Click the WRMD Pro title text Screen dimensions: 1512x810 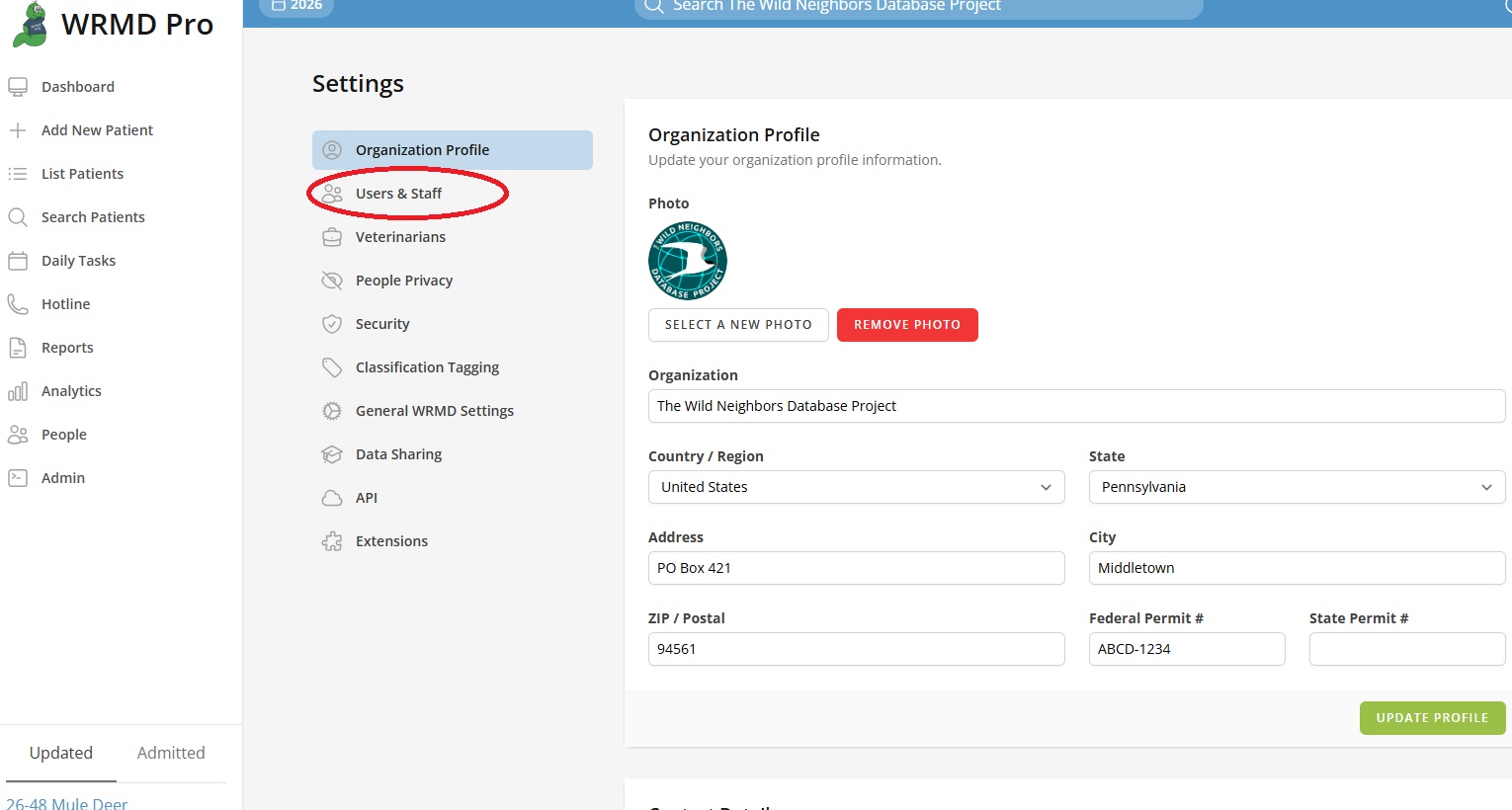(x=137, y=25)
